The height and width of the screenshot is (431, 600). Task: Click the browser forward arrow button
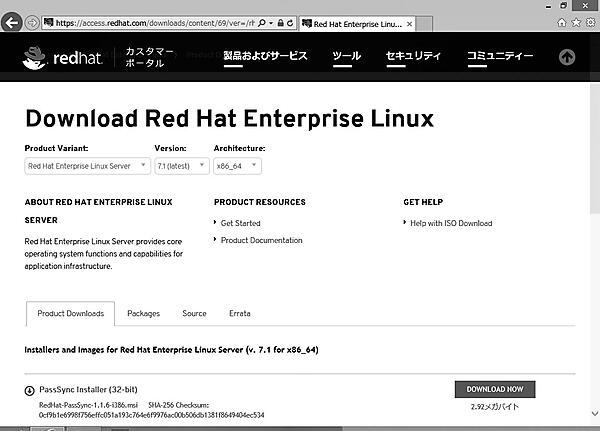[x=33, y=22]
